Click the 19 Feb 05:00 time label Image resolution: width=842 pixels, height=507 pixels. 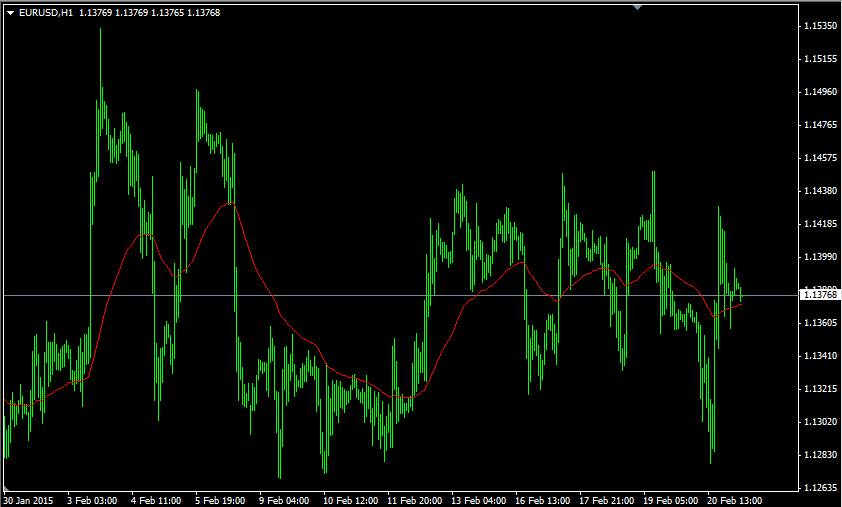pyautogui.click(x=670, y=501)
